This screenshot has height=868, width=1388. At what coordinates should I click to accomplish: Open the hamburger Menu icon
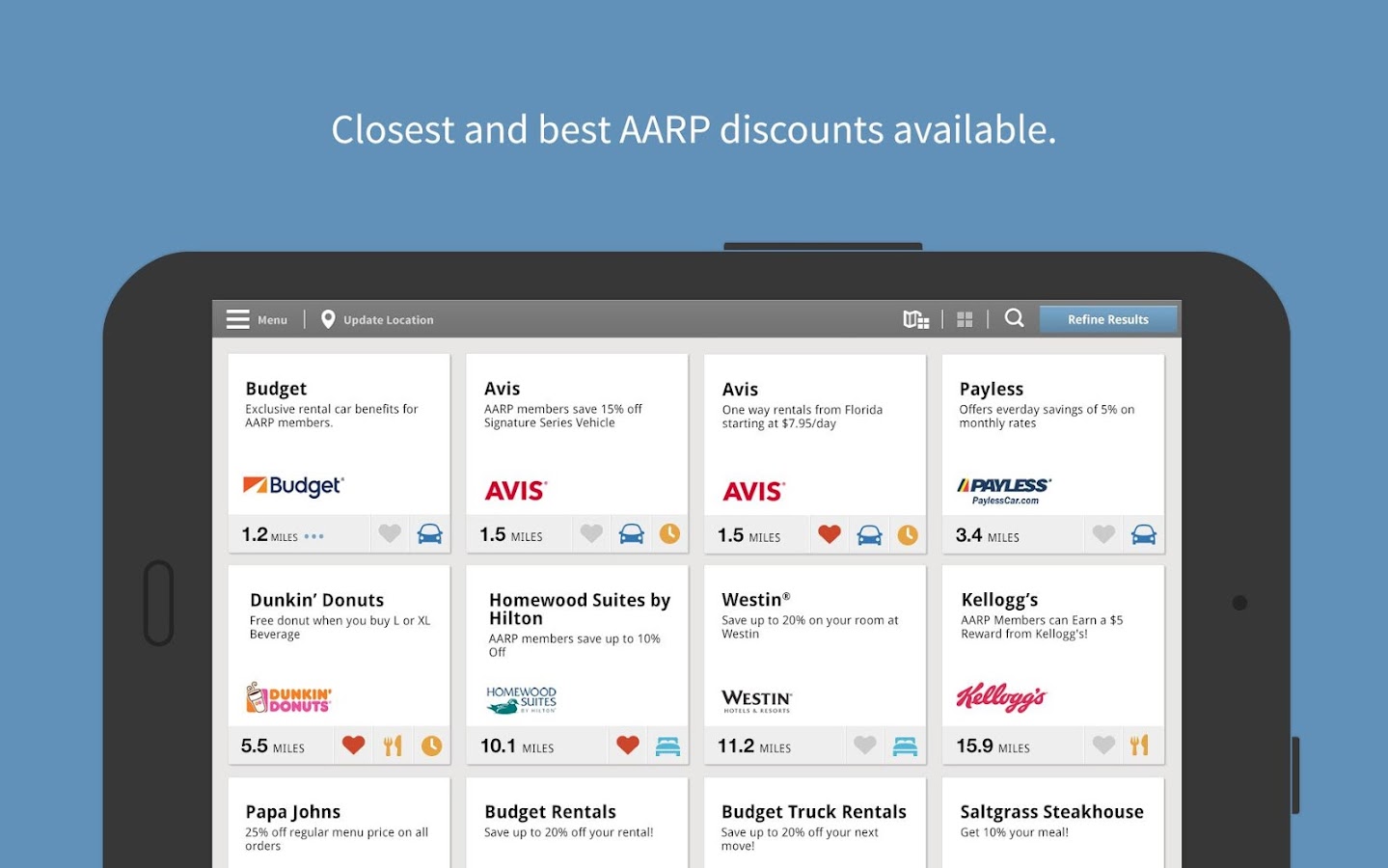coord(237,319)
